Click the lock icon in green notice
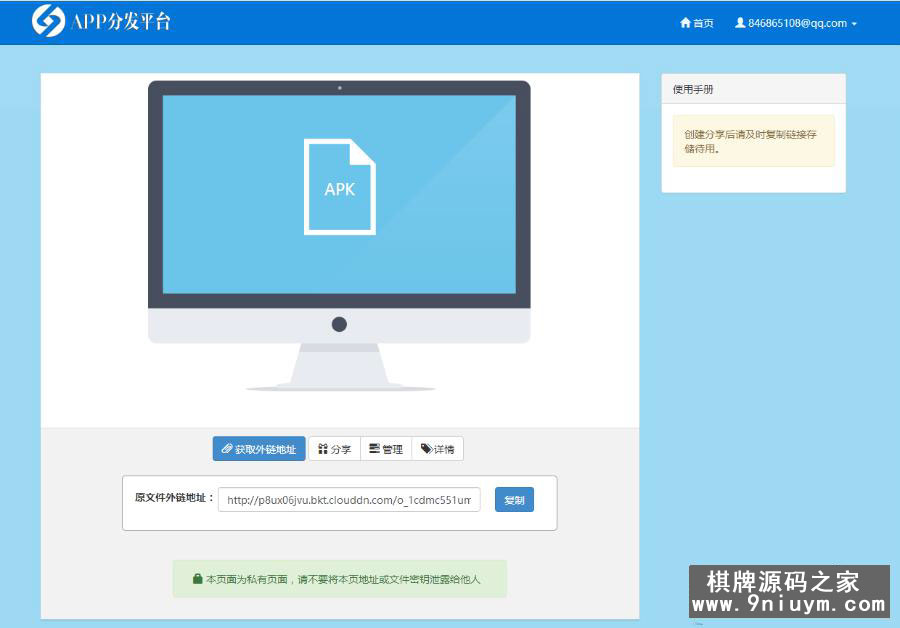Image resolution: width=900 pixels, height=628 pixels. (197, 579)
